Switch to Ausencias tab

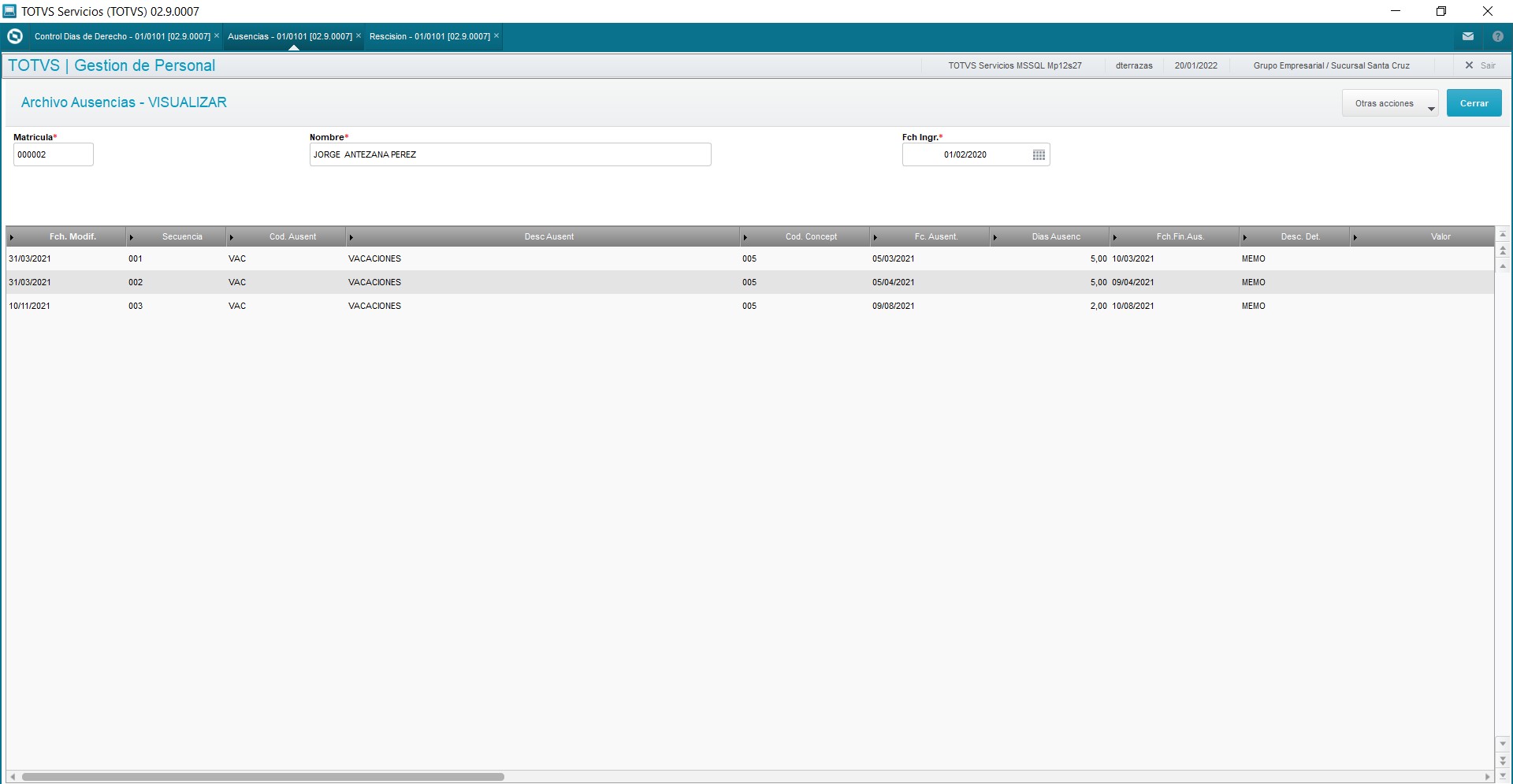click(289, 36)
